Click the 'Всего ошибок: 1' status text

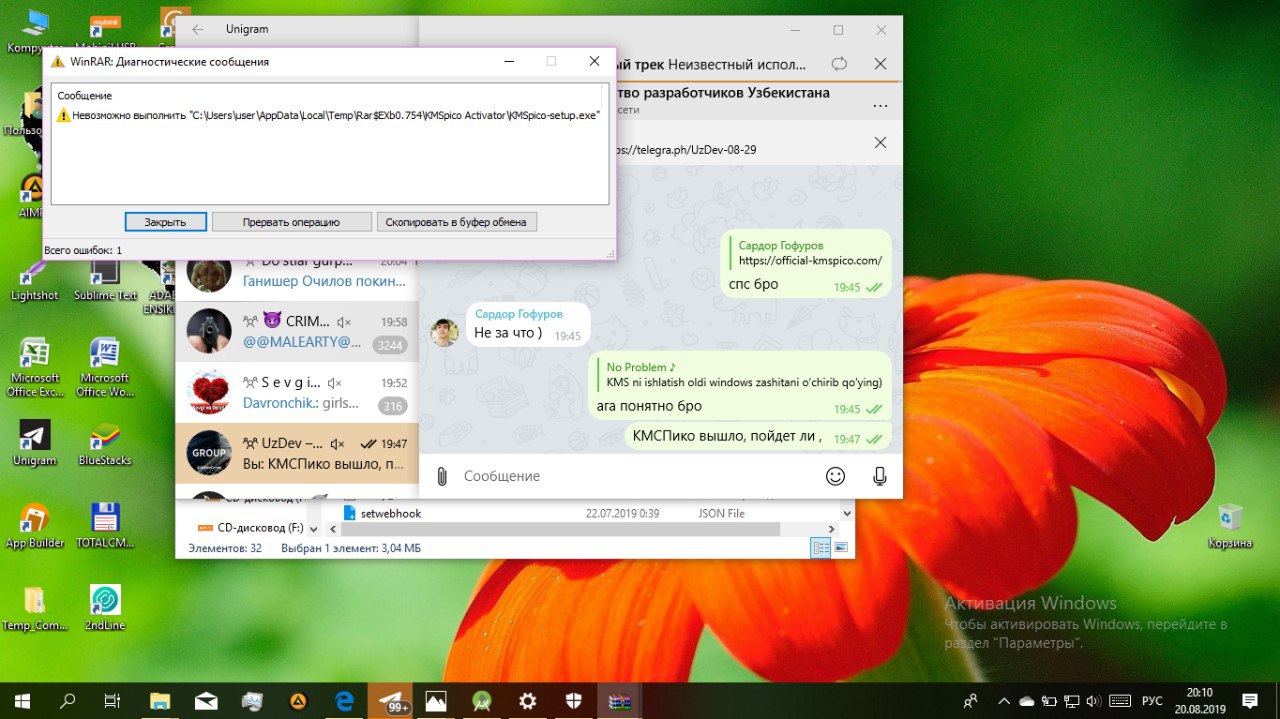(83, 250)
